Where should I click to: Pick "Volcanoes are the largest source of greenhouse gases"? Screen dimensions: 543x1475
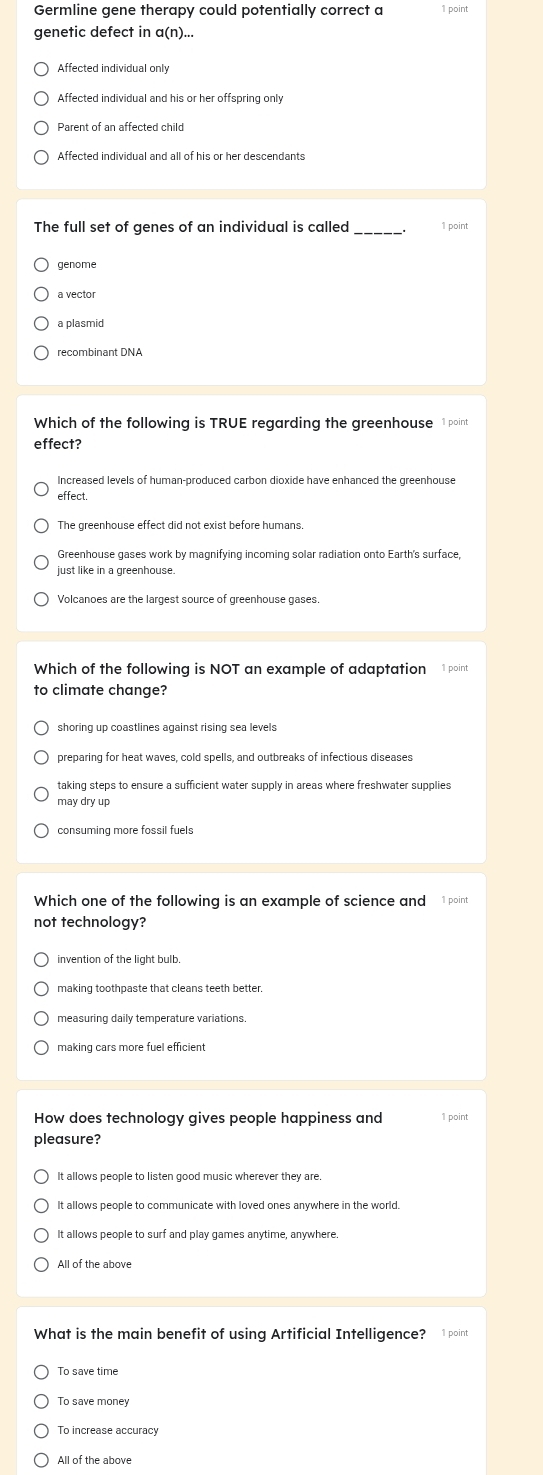pos(41,600)
